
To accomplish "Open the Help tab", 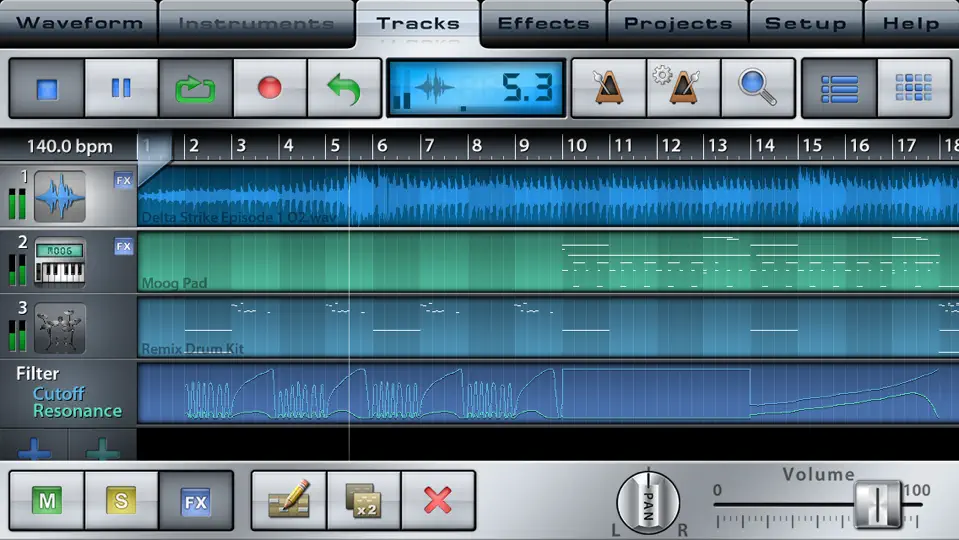I will pyautogui.click(x=911, y=23).
